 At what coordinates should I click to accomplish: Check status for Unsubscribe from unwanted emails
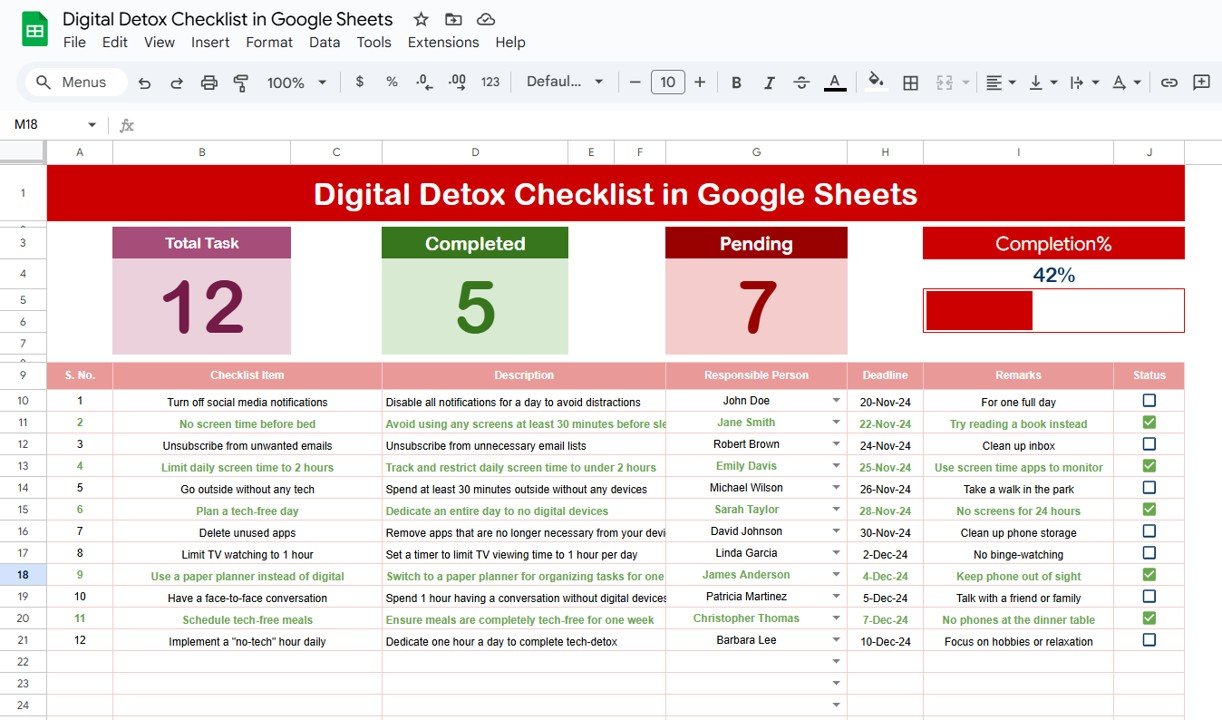point(1149,444)
